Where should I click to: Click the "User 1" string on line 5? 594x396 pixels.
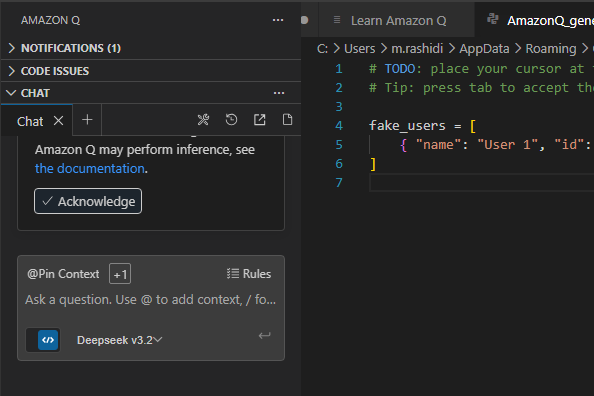(x=508, y=144)
